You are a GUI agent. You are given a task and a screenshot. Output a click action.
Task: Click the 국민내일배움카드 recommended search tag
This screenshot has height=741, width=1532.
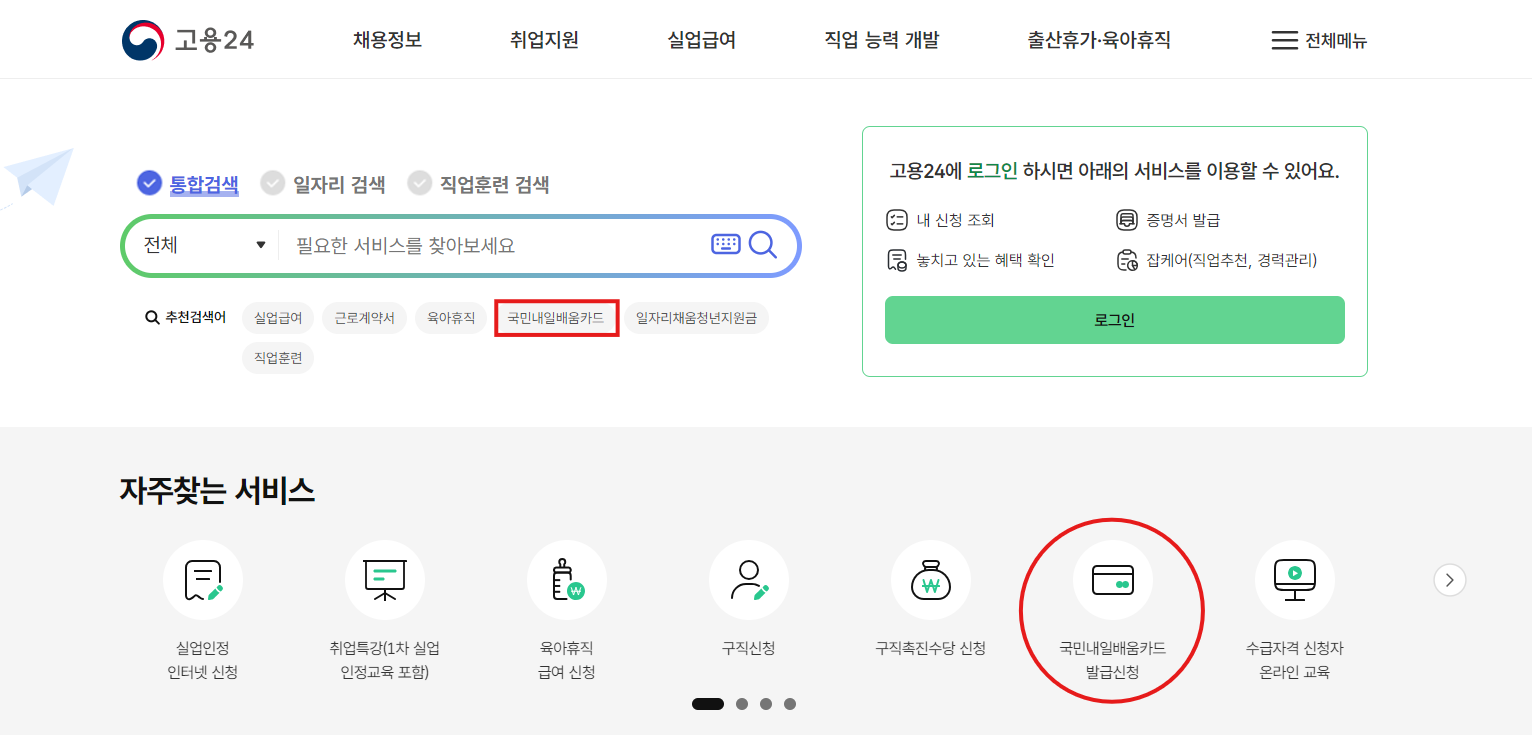click(556, 318)
